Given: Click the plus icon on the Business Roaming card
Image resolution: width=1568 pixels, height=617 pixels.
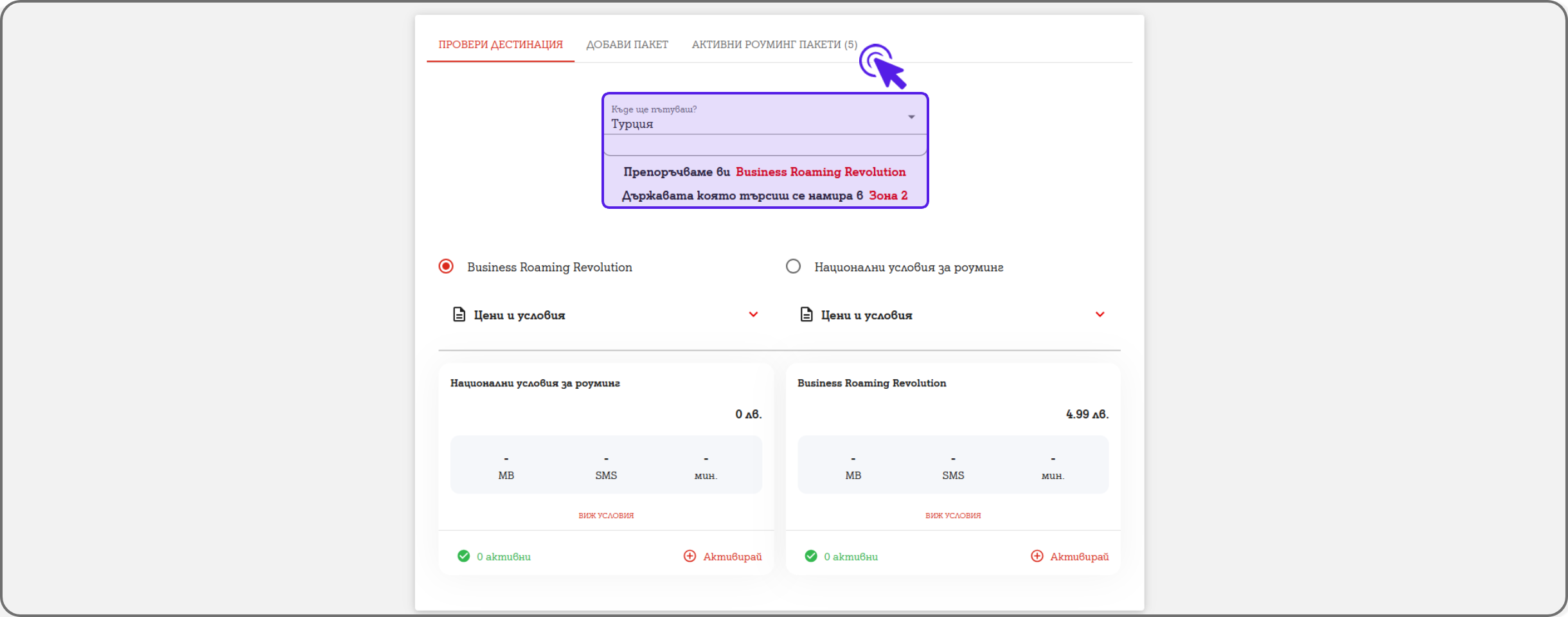Looking at the screenshot, I should (x=1037, y=556).
